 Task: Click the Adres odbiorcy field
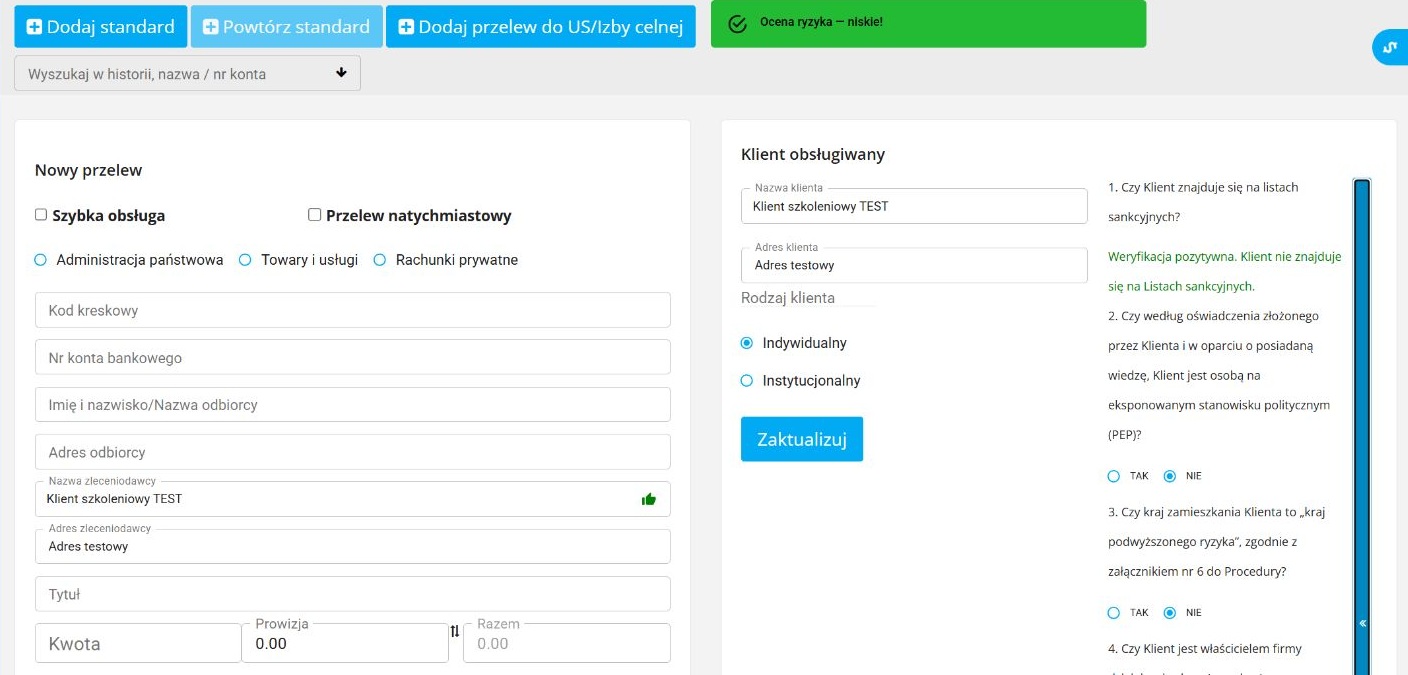352,452
